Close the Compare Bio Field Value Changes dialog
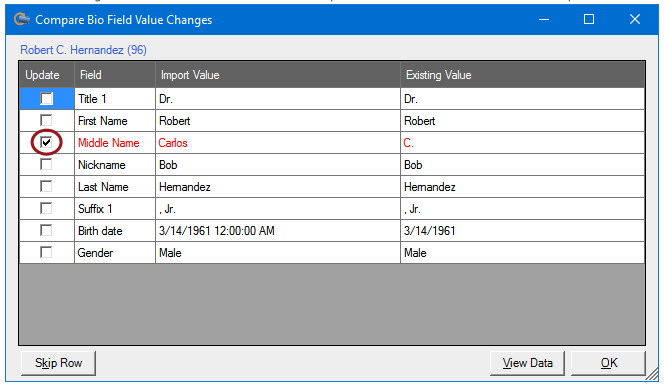This screenshot has height=386, width=664. [635, 19]
